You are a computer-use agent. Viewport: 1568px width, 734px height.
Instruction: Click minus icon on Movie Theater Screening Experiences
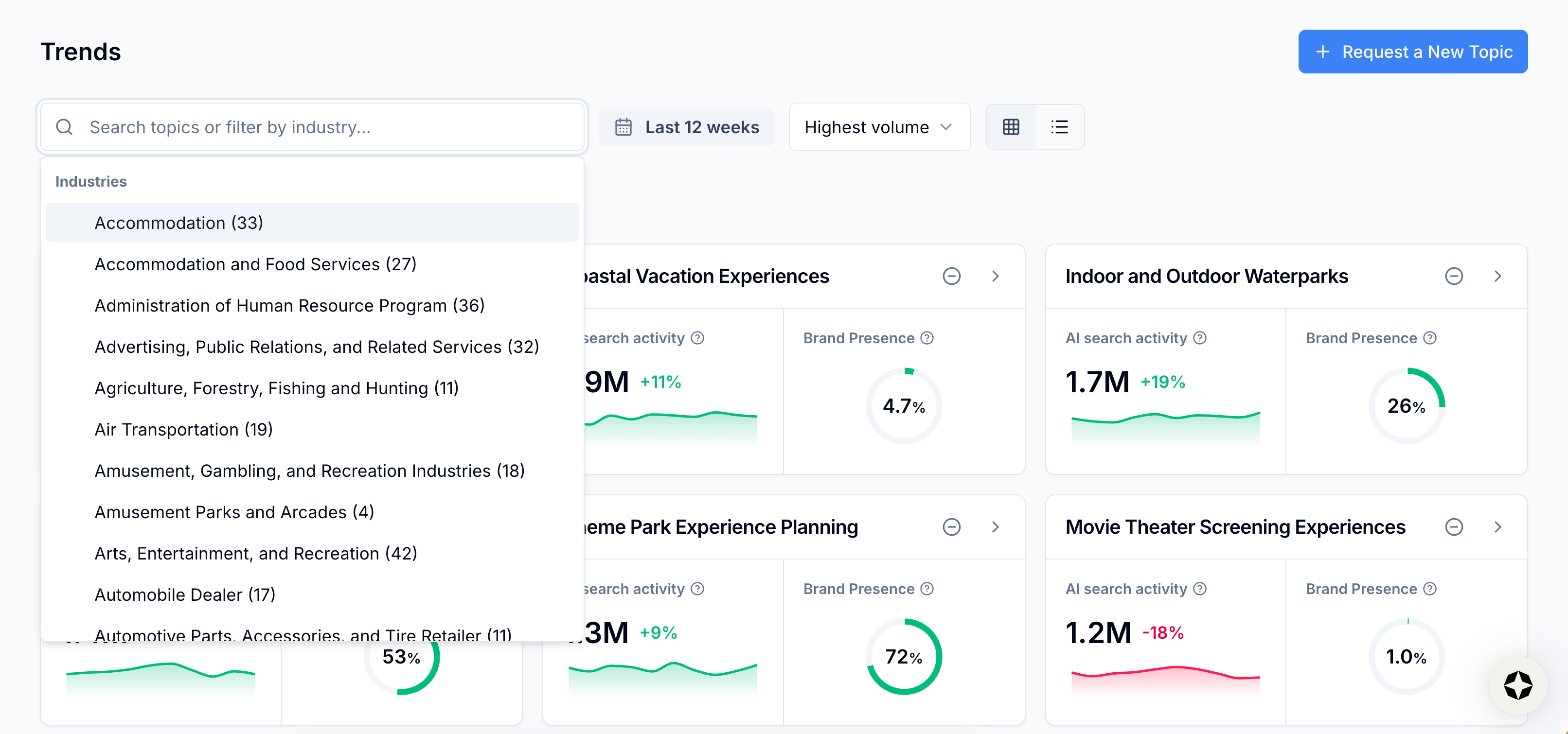pyautogui.click(x=1454, y=526)
